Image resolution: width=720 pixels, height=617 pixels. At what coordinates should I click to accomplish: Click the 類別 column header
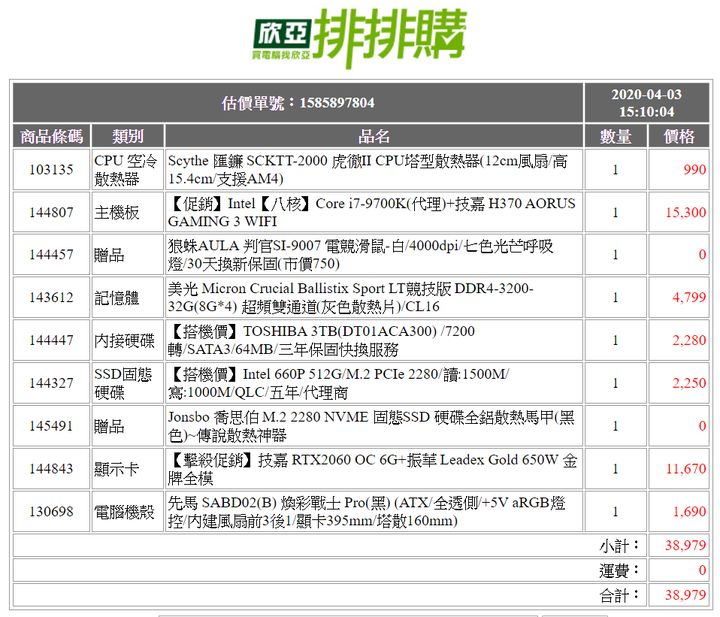pyautogui.click(x=128, y=136)
